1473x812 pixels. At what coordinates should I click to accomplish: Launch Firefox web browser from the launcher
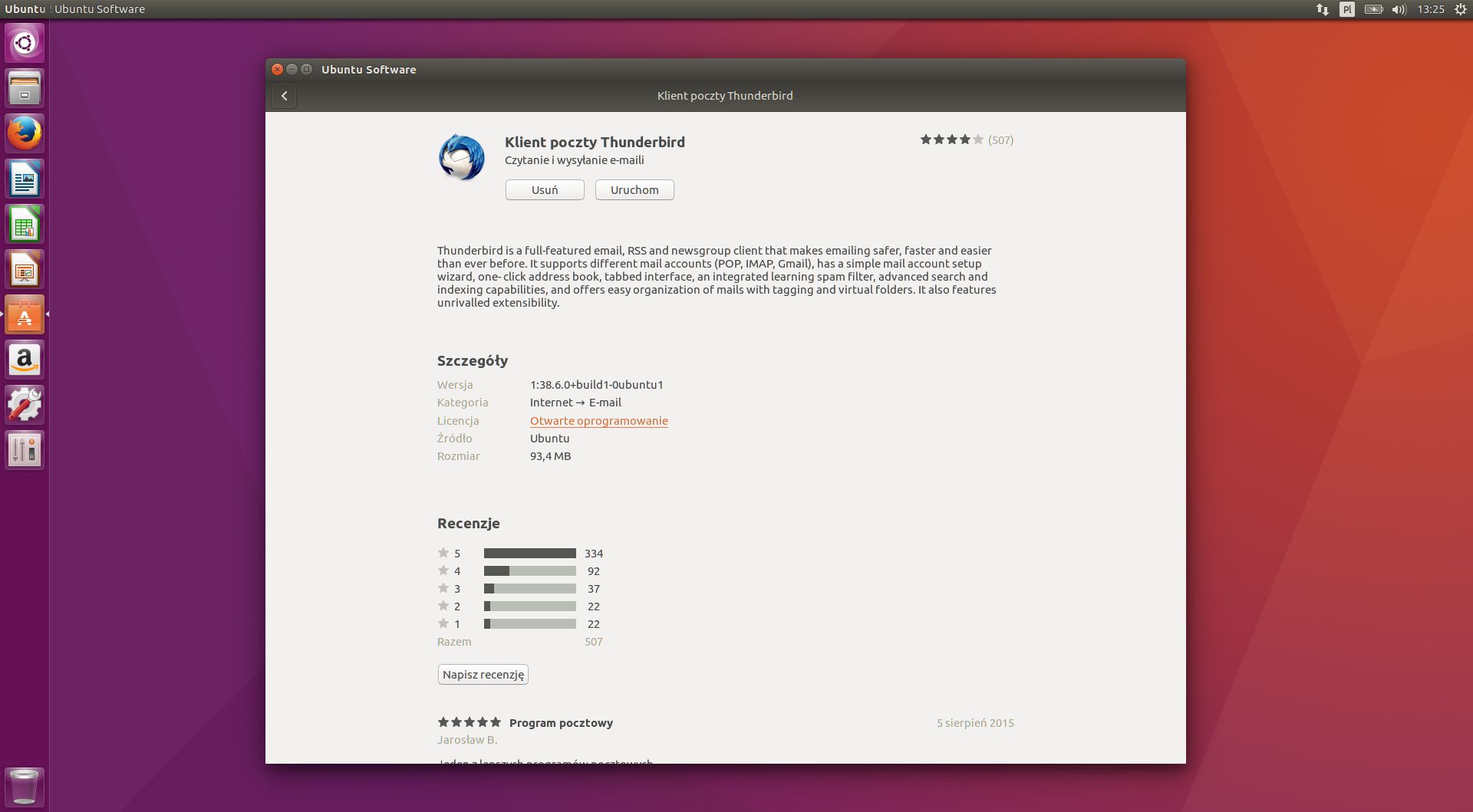(25, 133)
